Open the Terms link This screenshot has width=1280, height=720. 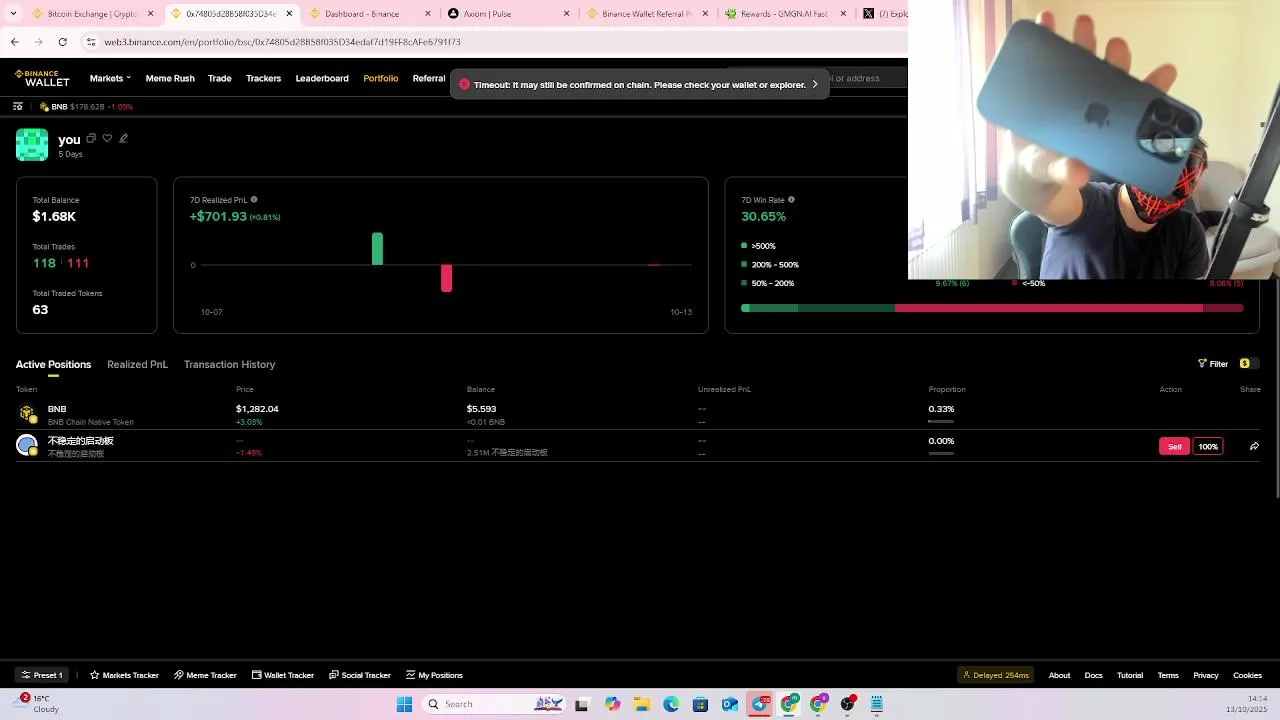pyautogui.click(x=1168, y=675)
